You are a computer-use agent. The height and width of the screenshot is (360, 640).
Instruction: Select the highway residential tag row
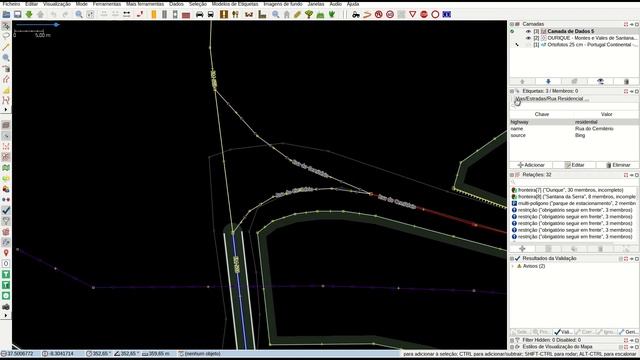[x=574, y=122]
